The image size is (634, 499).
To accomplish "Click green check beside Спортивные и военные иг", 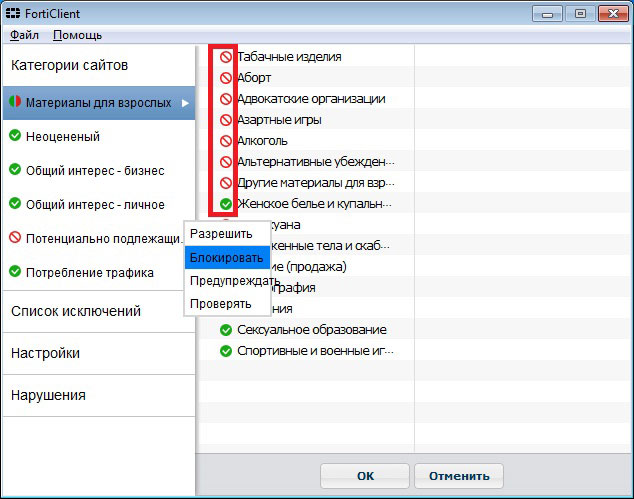I will (x=226, y=351).
